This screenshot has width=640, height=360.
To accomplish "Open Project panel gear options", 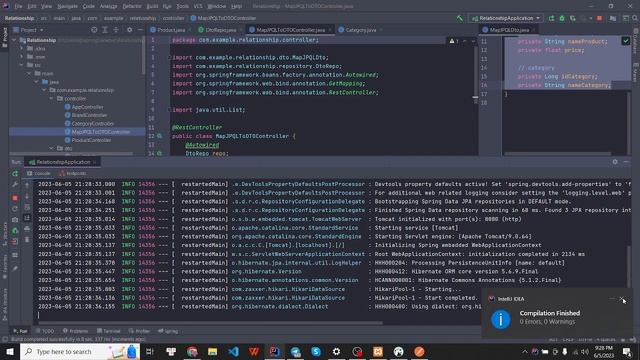I will pyautogui.click(x=129, y=30).
